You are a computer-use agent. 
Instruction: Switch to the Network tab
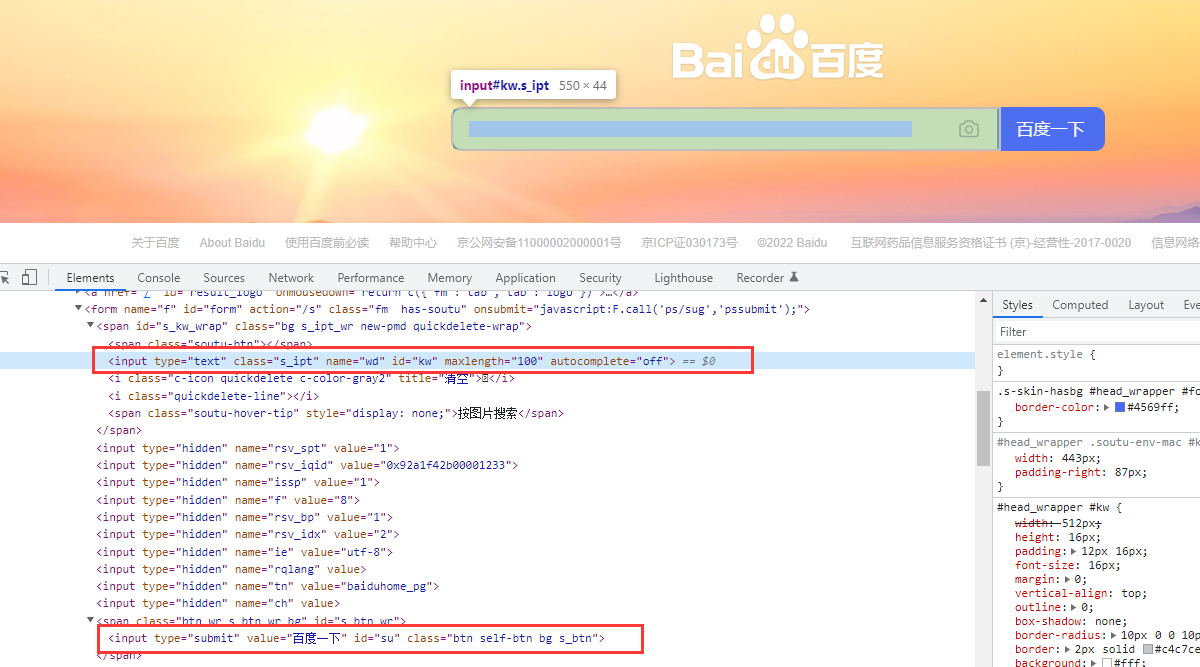pos(291,278)
